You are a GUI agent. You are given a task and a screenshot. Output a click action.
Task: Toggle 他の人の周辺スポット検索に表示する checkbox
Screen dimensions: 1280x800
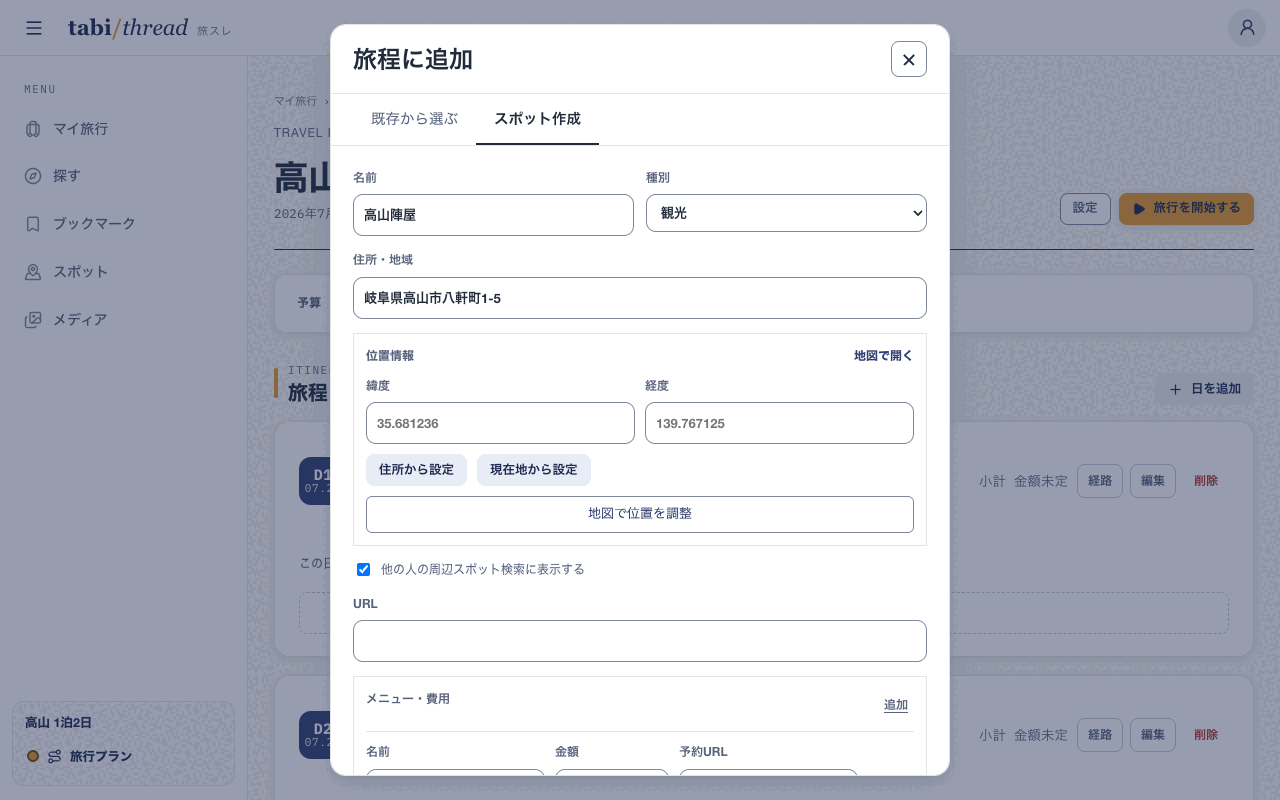(x=364, y=569)
